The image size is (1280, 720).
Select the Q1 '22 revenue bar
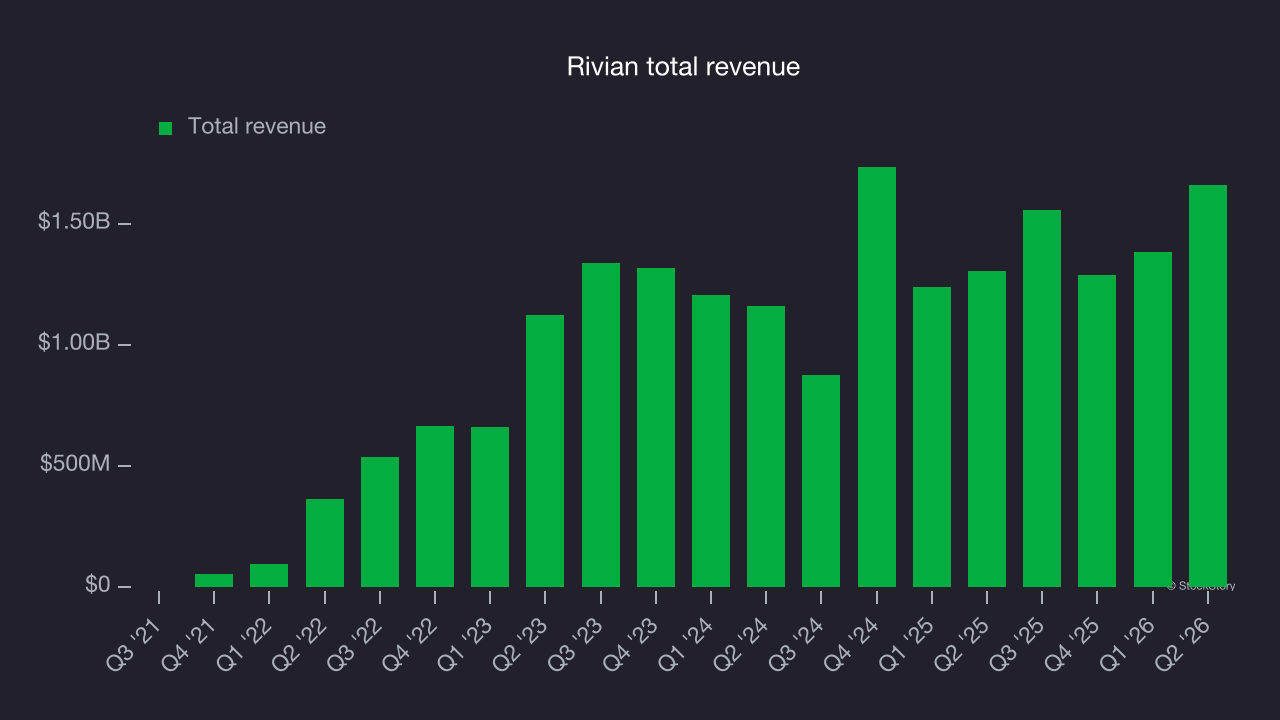click(x=269, y=575)
